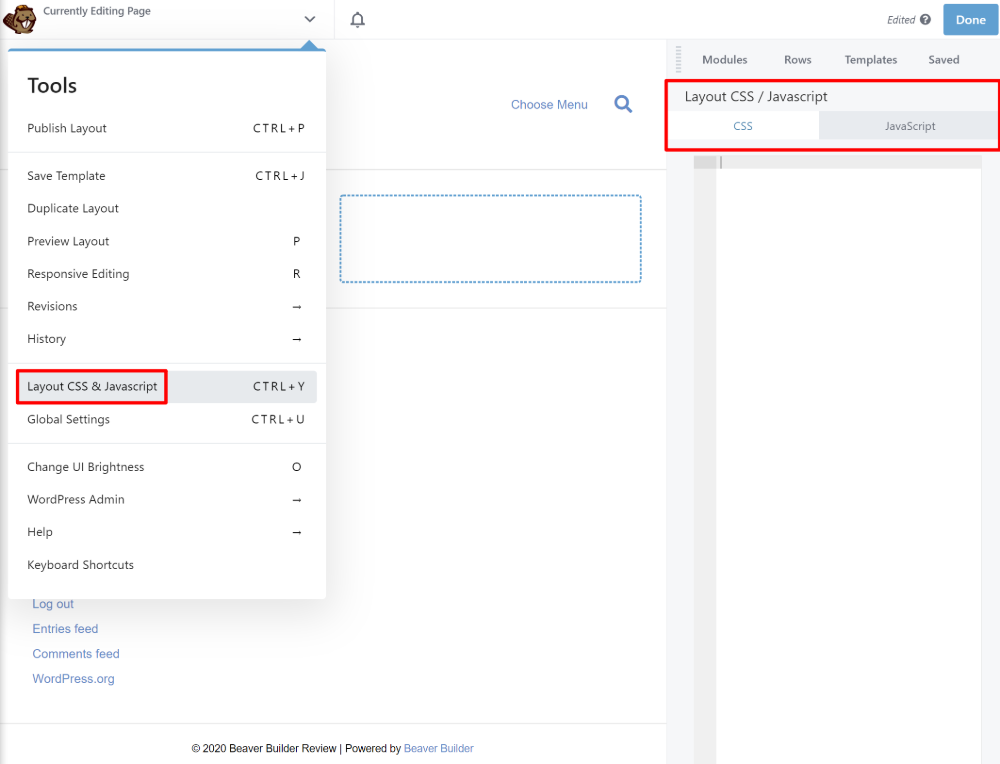Open the notifications bell icon
Screen dimensions: 1000x764
(358, 20)
